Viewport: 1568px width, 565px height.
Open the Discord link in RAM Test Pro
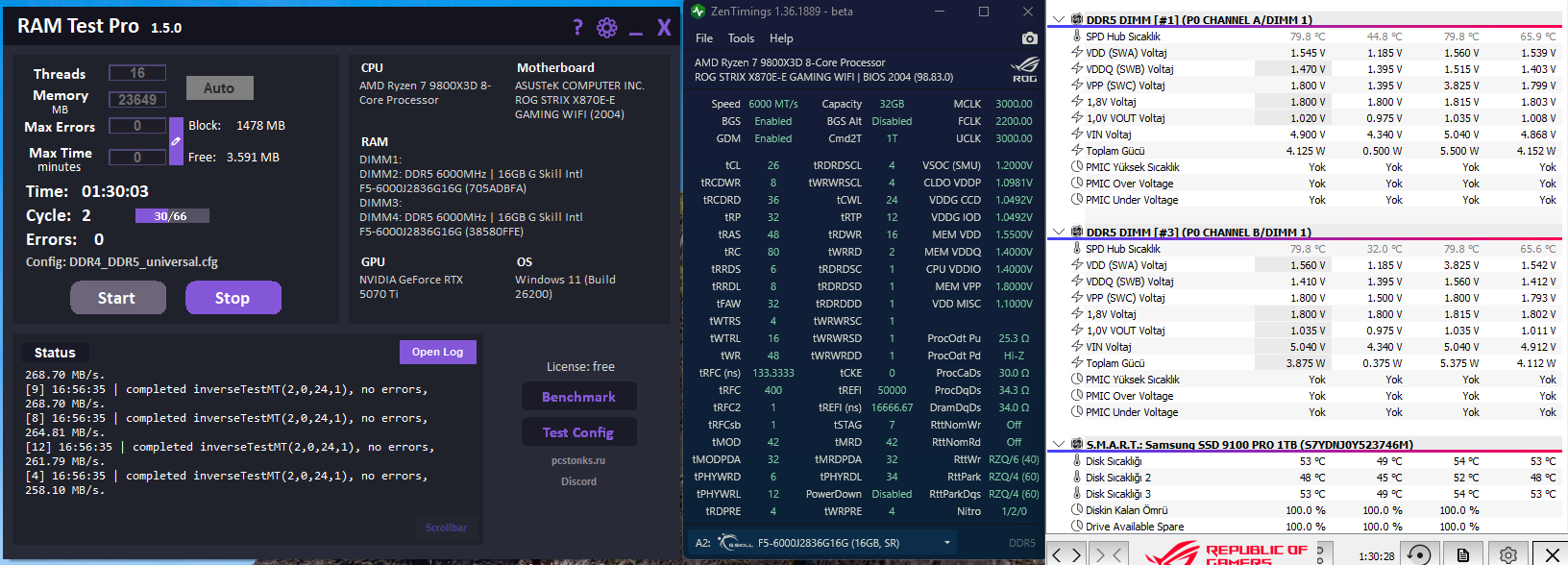578,481
